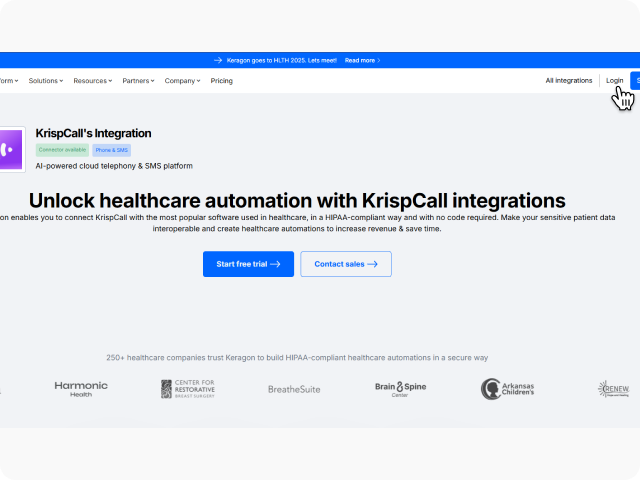Image resolution: width=640 pixels, height=480 pixels.
Task: Expand the Company menu
Action: click(x=182, y=81)
